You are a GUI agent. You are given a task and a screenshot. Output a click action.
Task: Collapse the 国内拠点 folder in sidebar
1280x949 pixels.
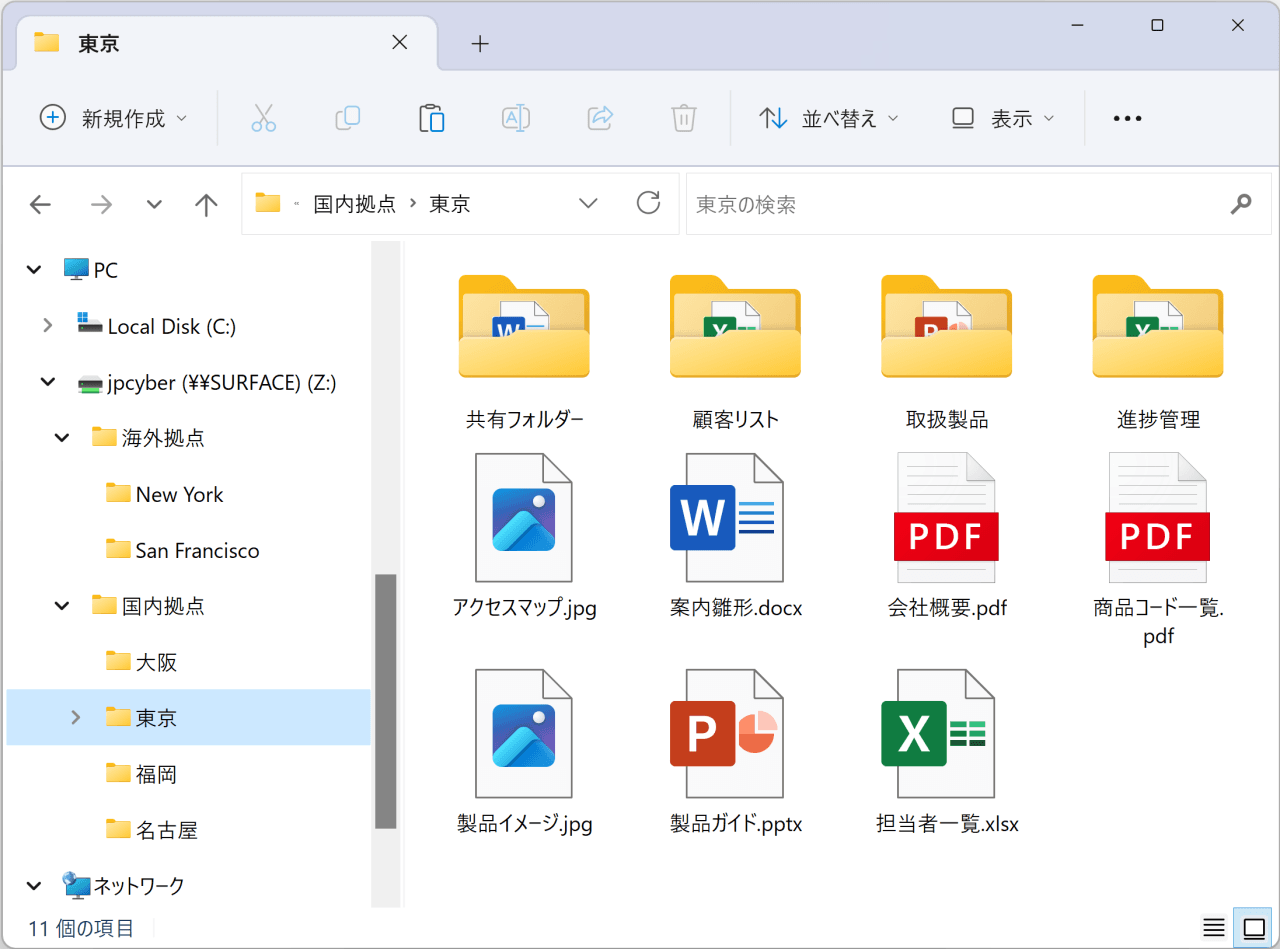(x=61, y=605)
